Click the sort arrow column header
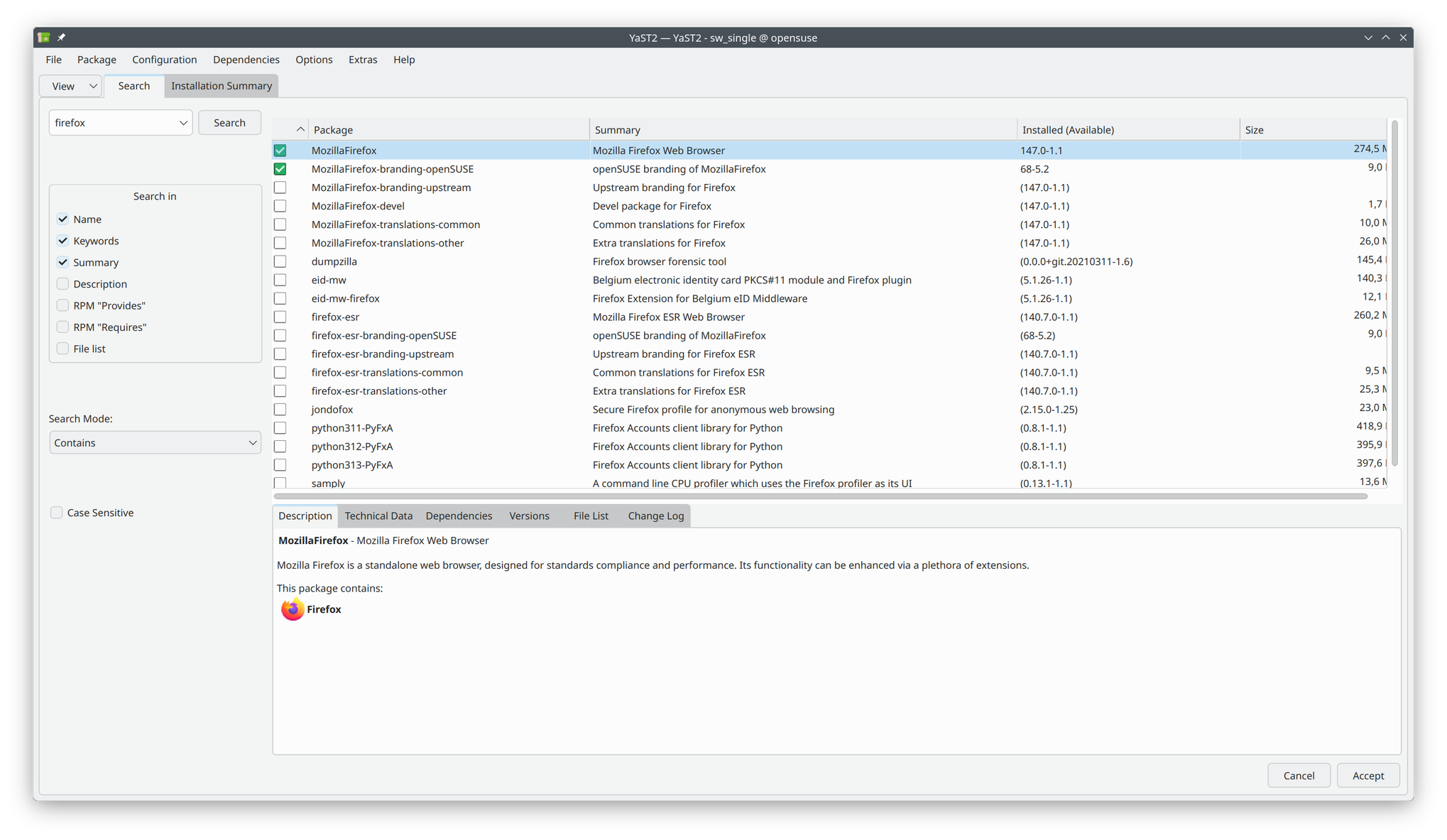Viewport: 1447px width, 840px height. point(300,129)
